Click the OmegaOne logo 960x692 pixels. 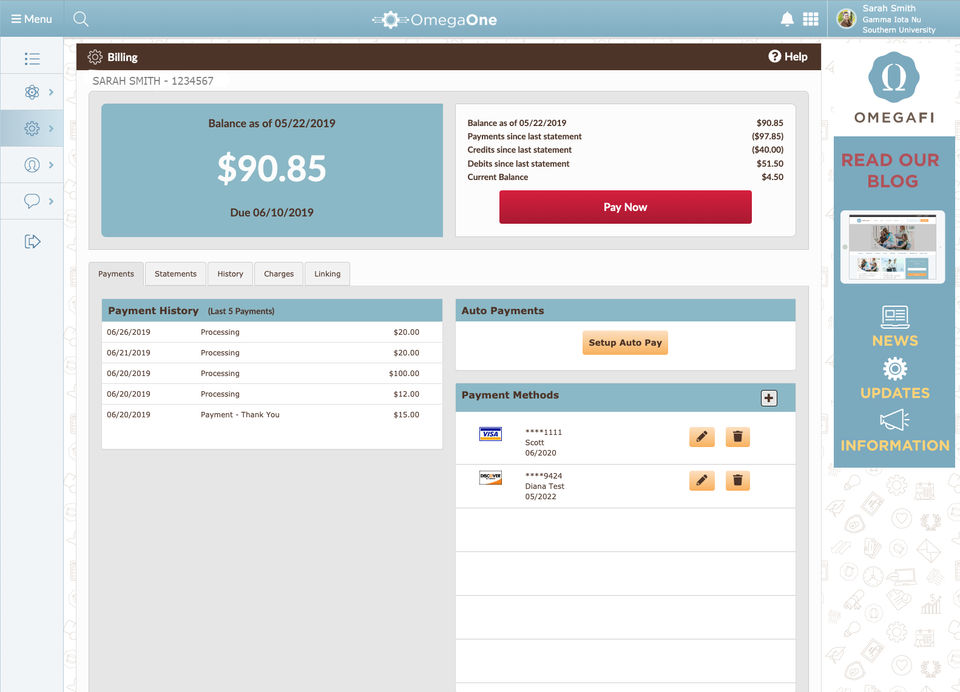pos(435,20)
